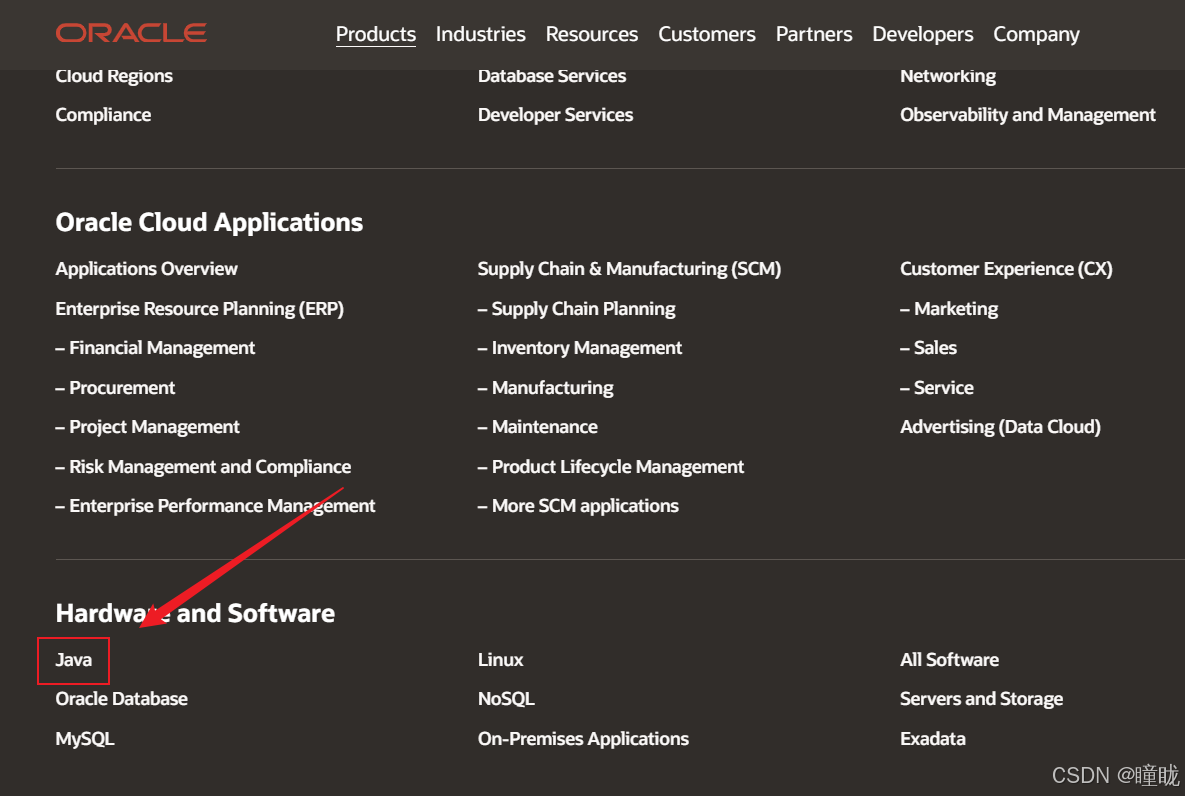The width and height of the screenshot is (1185, 796).
Task: Open the Maintenance link
Action: click(537, 427)
